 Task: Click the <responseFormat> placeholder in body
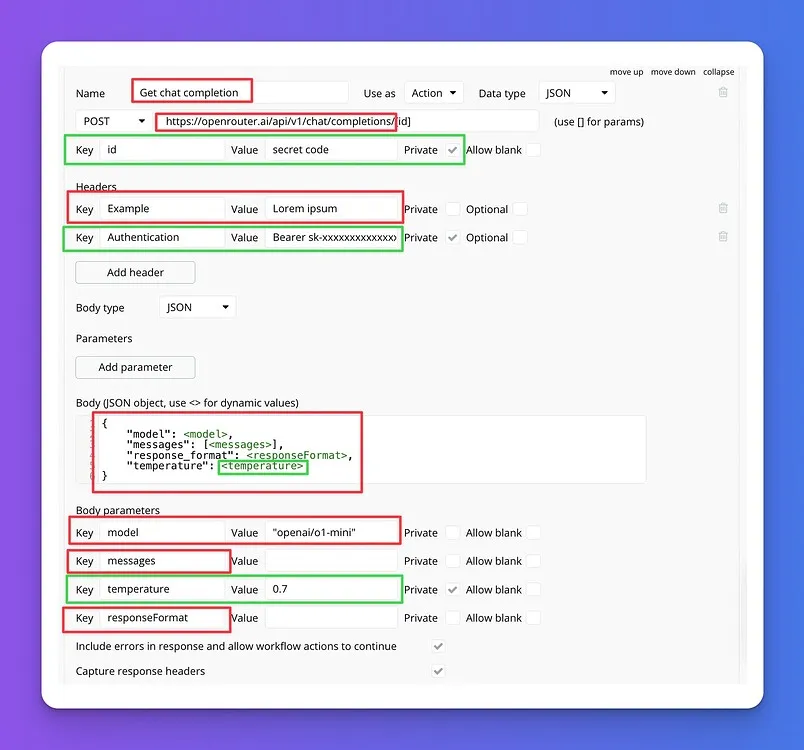coord(296,455)
